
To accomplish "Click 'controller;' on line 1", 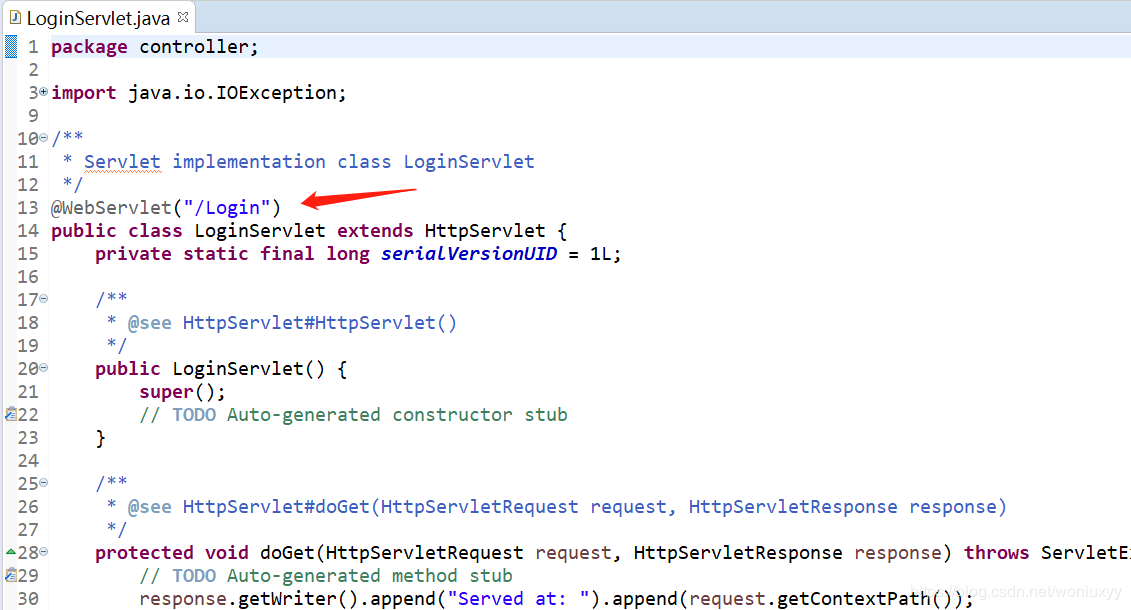I will (198, 47).
